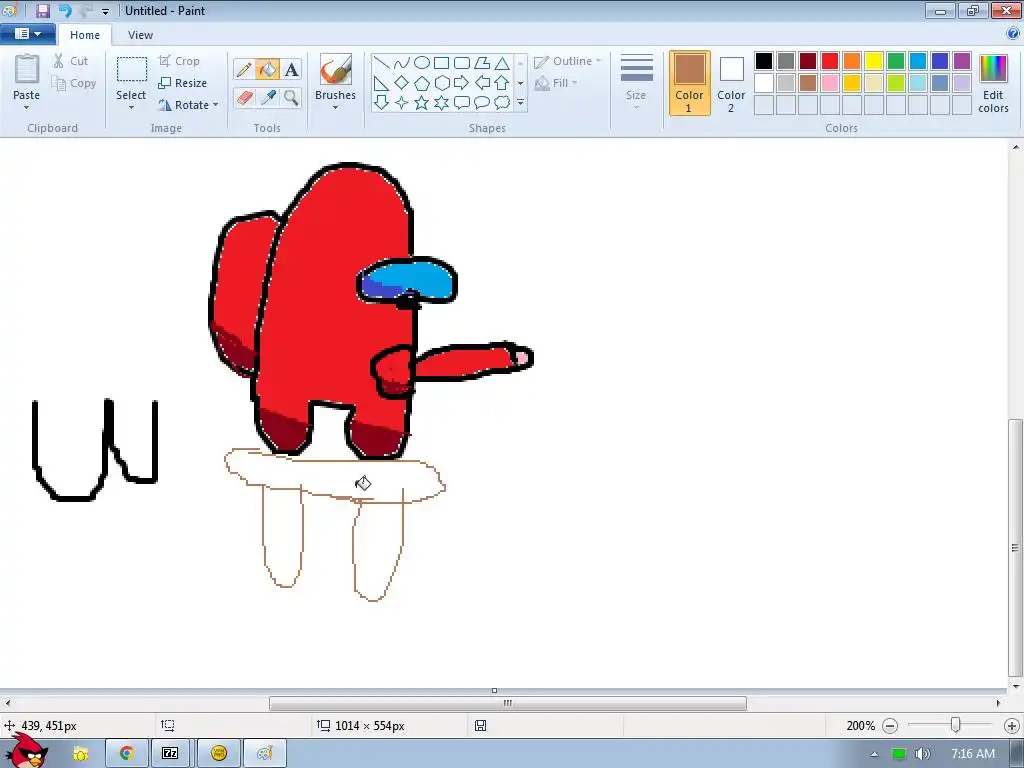1024x768 pixels.
Task: Choose the Down arrow shape
Action: coord(382,103)
